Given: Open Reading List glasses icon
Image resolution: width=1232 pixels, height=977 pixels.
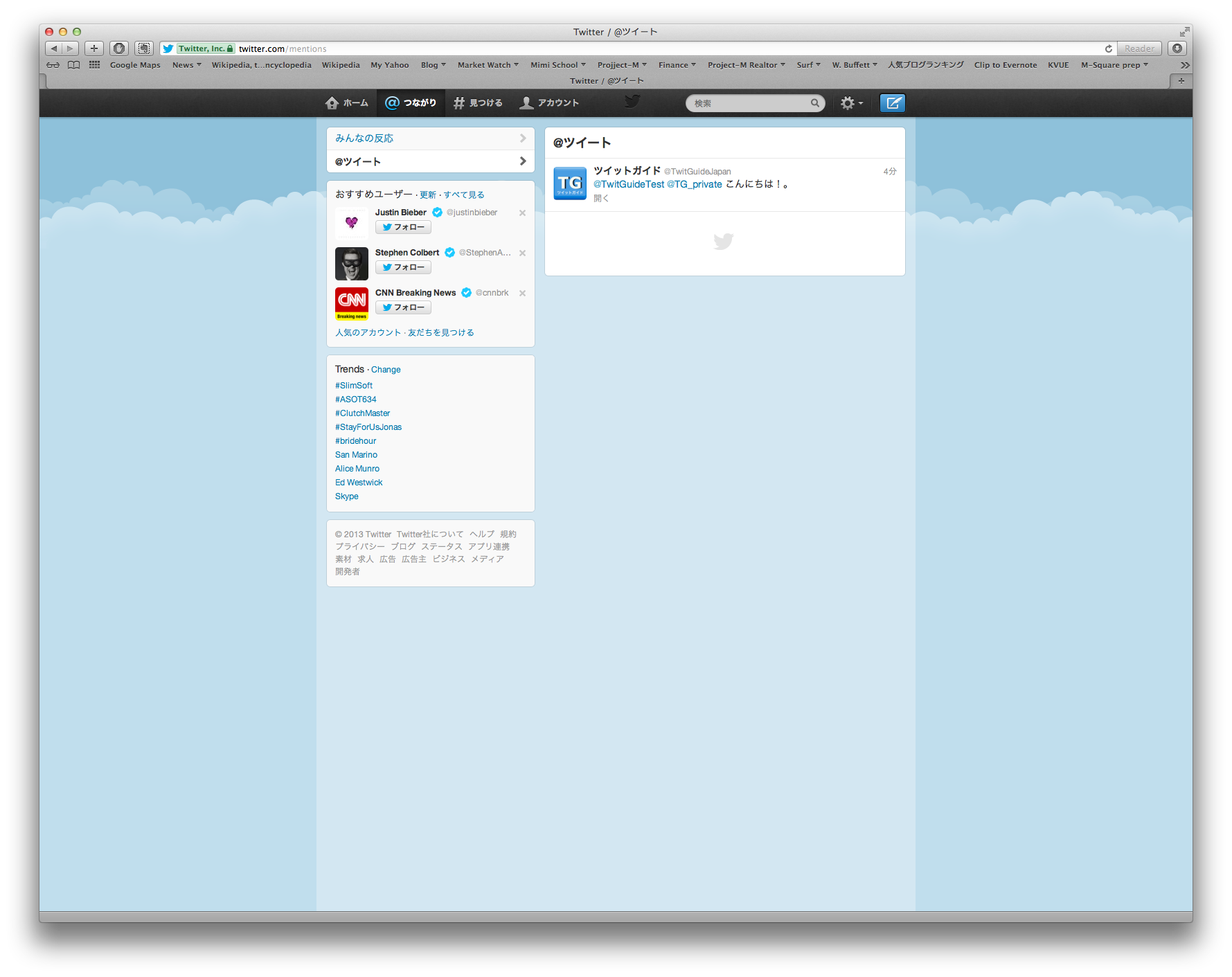Looking at the screenshot, I should pyautogui.click(x=53, y=65).
